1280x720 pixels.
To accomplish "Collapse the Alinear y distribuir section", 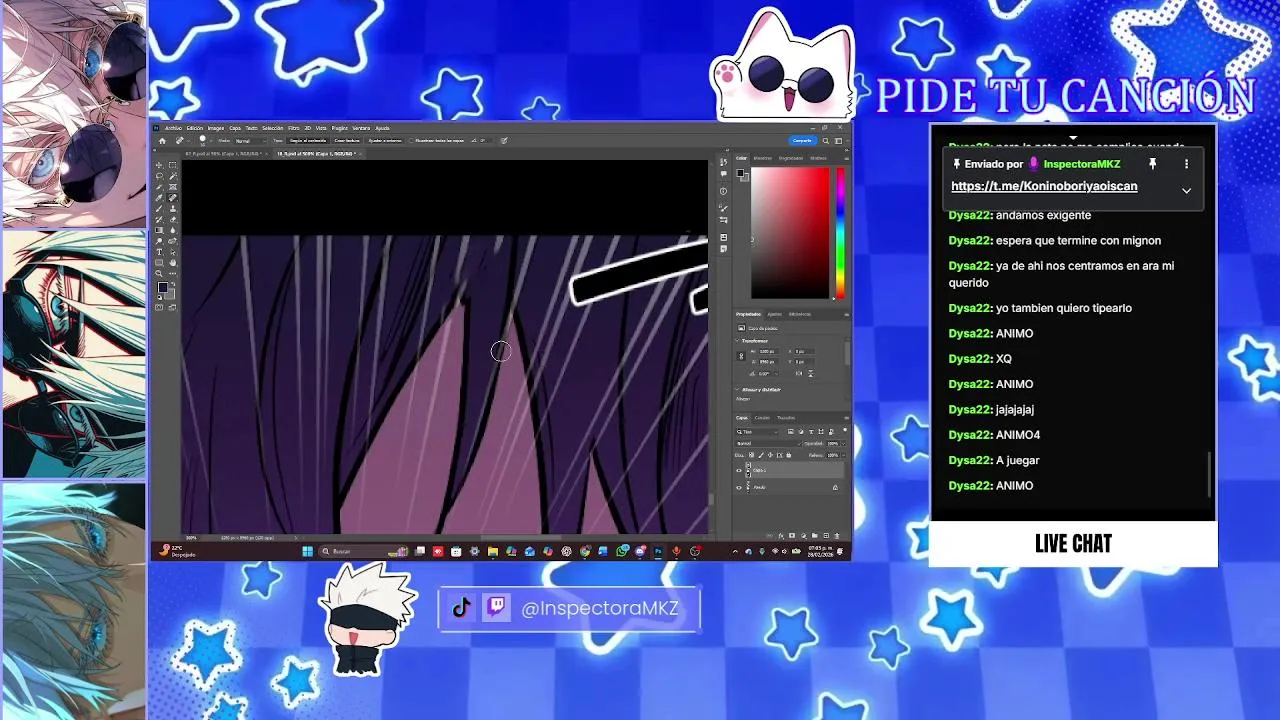I will click(737, 389).
